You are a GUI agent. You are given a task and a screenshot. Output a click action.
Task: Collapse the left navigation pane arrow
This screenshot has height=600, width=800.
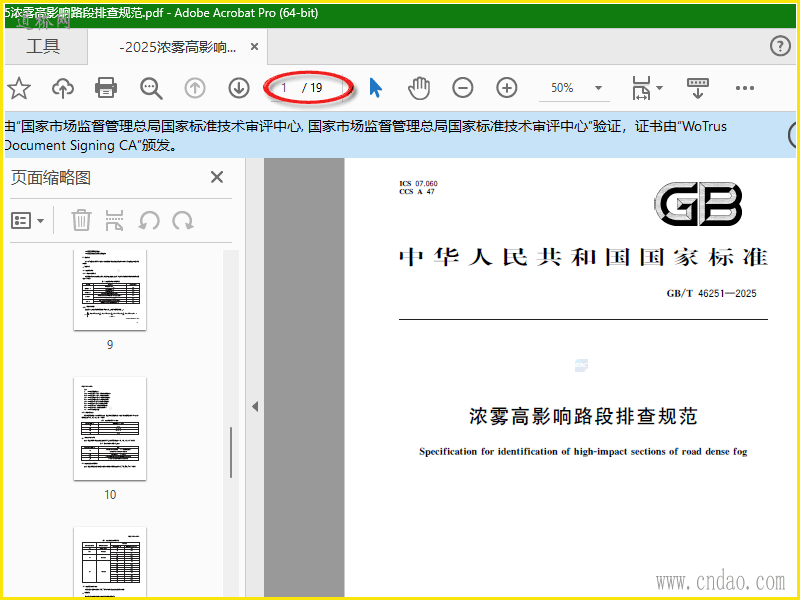click(255, 407)
